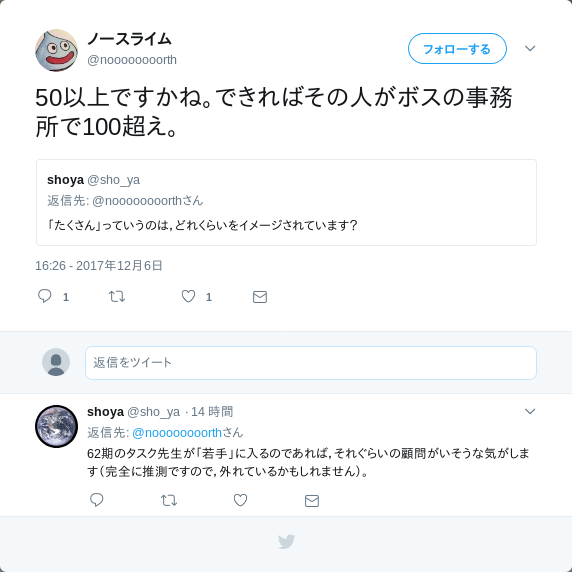This screenshot has height=572, width=572.
Task: Open shoya's name in the reply header
Action: (105, 411)
